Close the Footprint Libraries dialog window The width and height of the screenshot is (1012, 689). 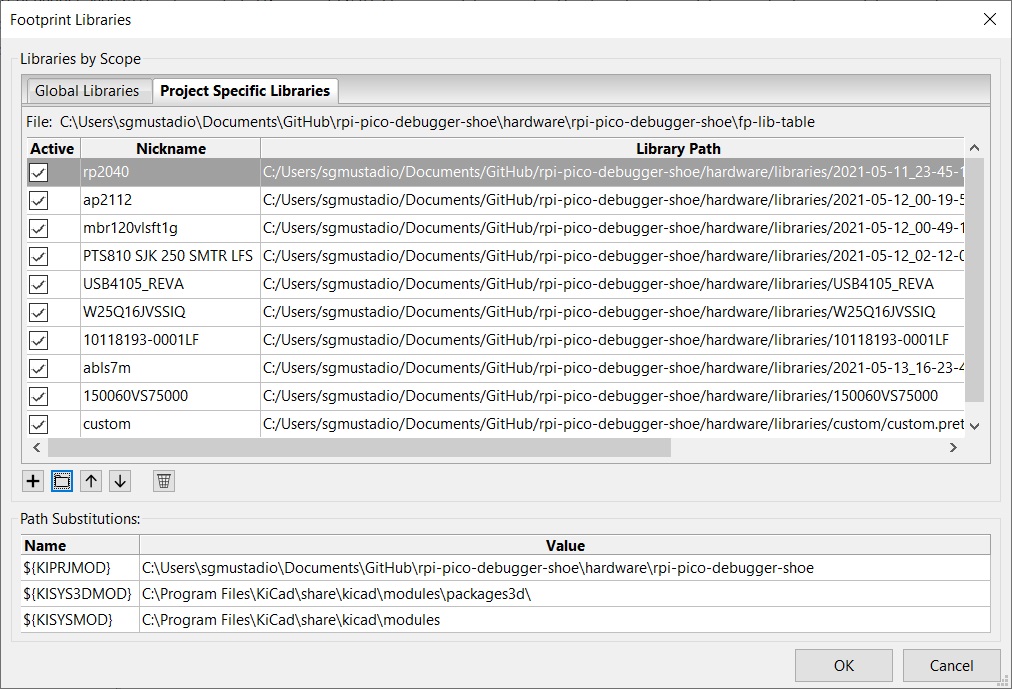[x=989, y=19]
